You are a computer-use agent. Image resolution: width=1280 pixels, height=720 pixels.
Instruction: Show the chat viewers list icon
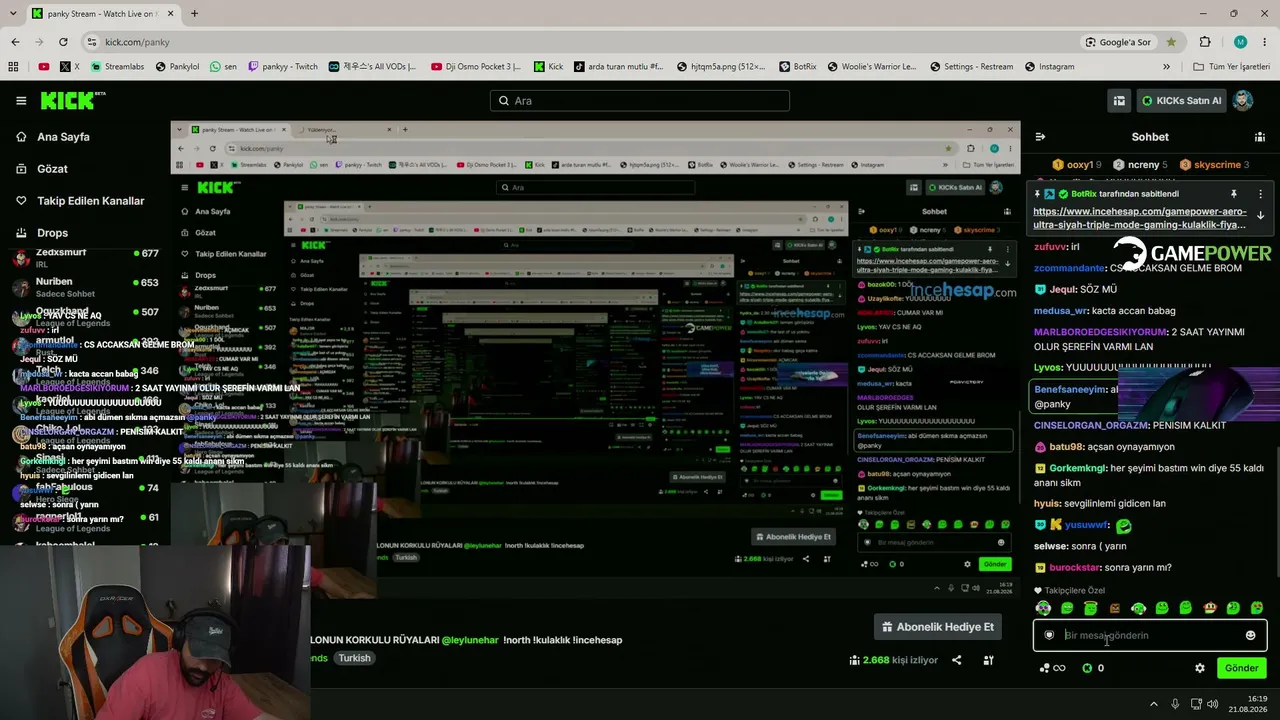point(1260,137)
